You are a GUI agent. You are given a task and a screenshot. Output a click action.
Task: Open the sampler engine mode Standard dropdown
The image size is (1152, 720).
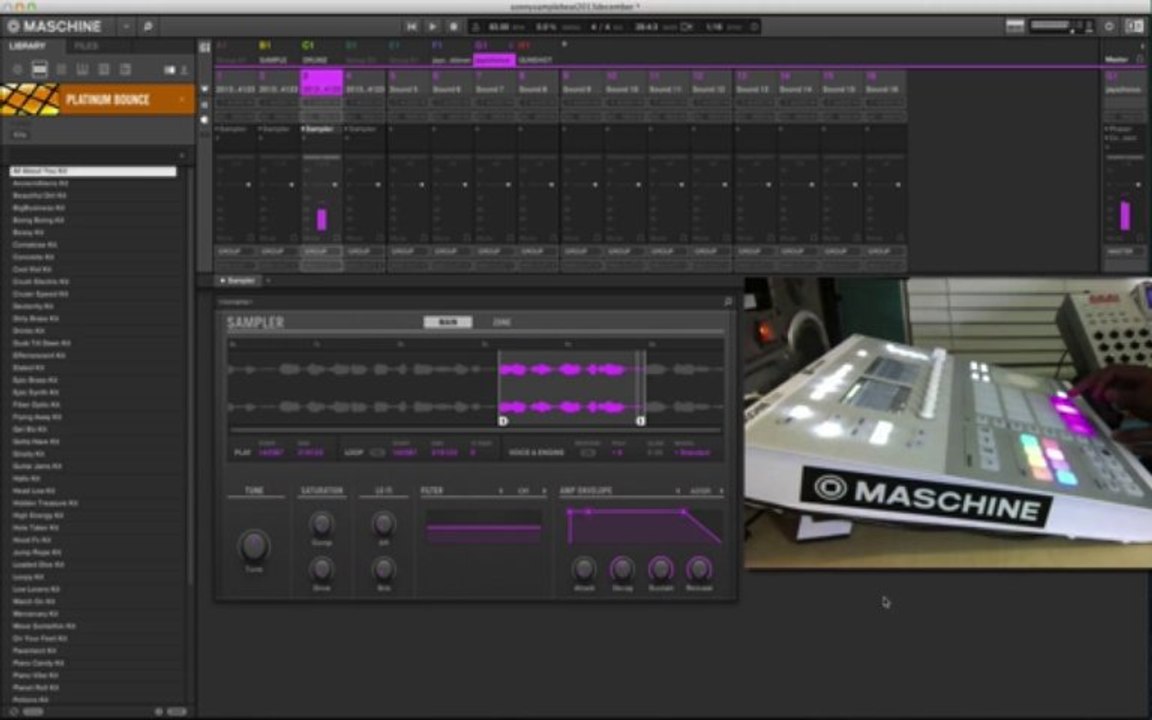coord(693,453)
